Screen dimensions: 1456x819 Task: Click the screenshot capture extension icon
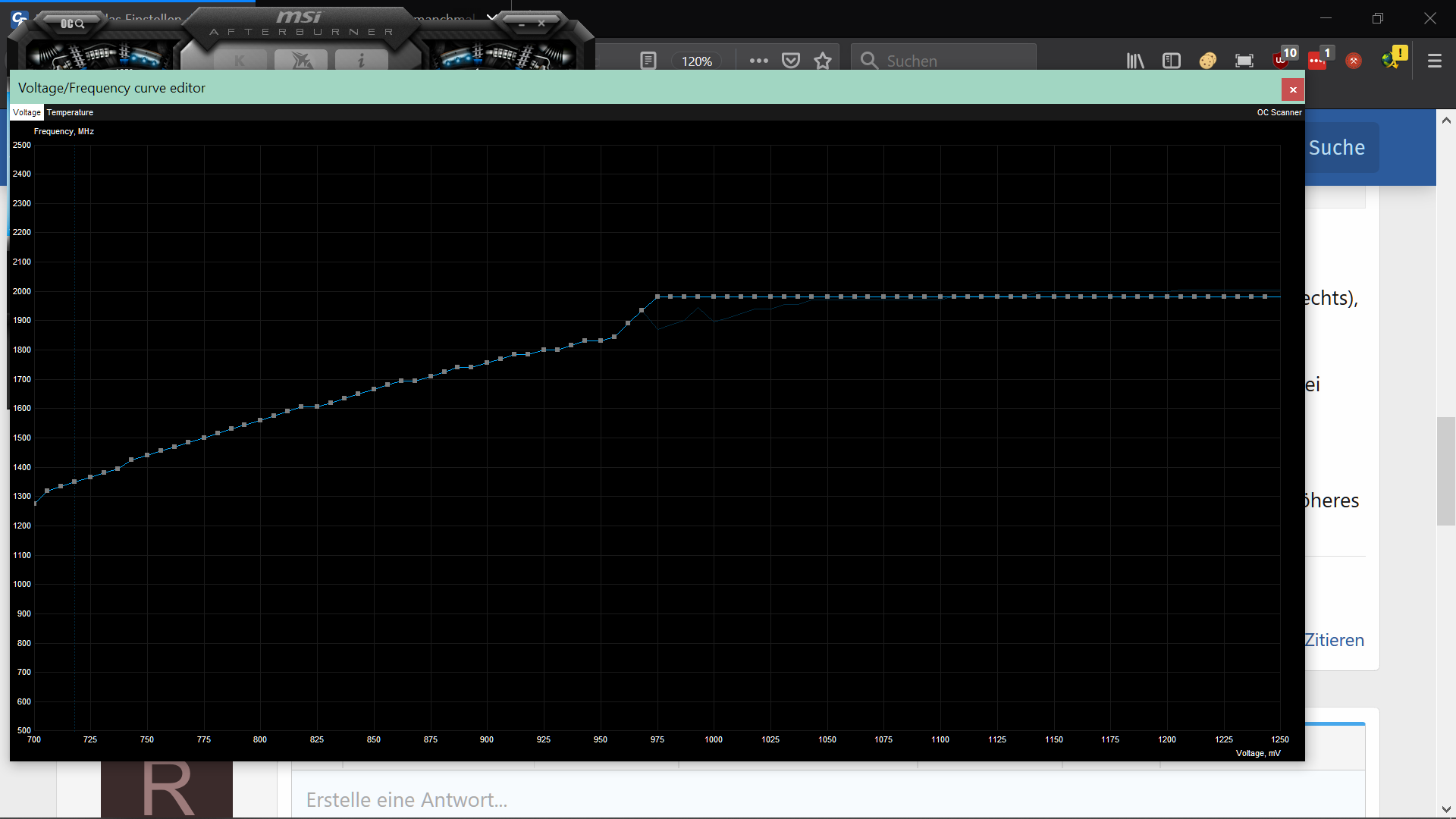pyautogui.click(x=1244, y=61)
